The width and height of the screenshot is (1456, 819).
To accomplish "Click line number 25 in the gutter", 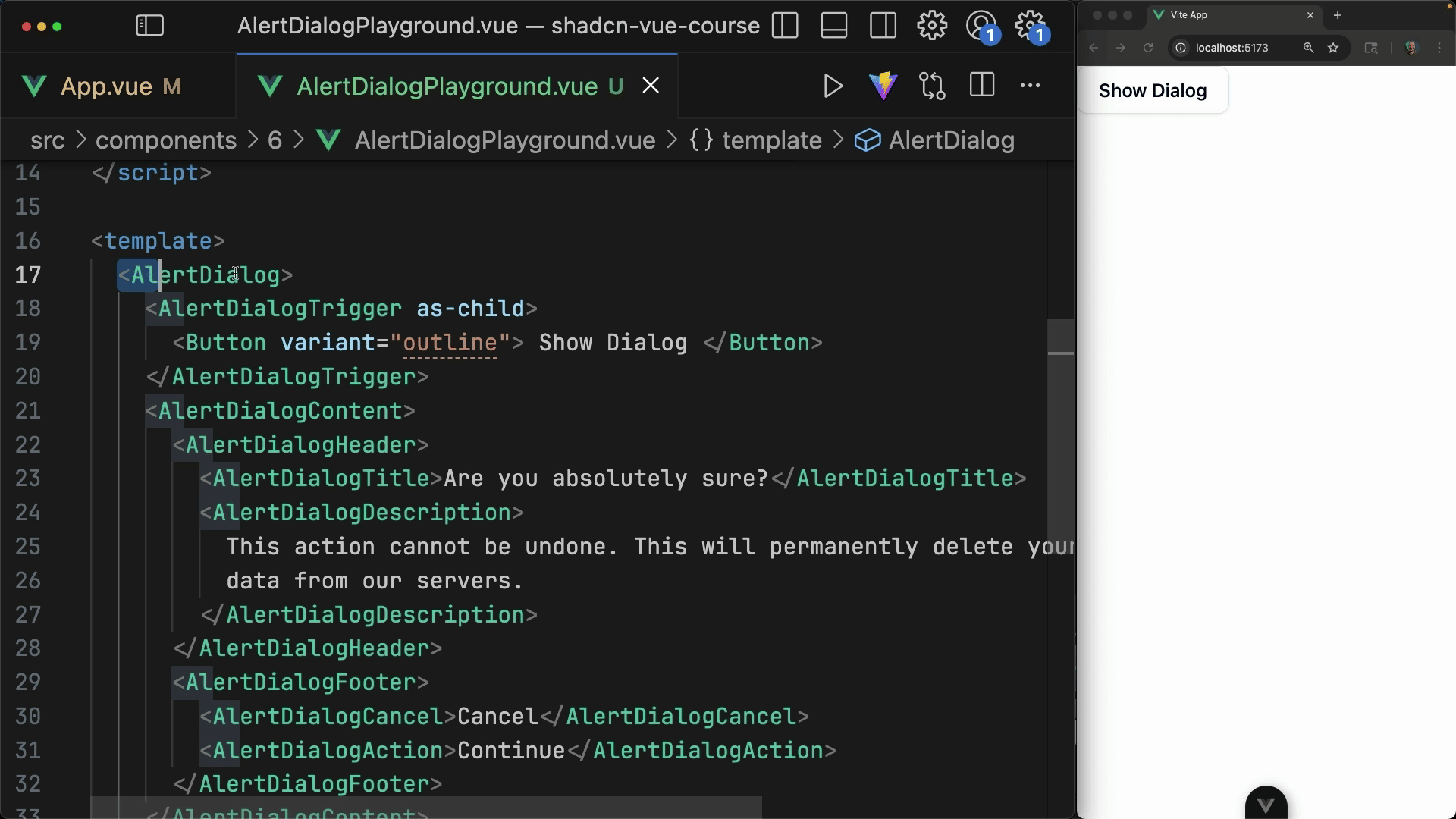I will click(28, 547).
